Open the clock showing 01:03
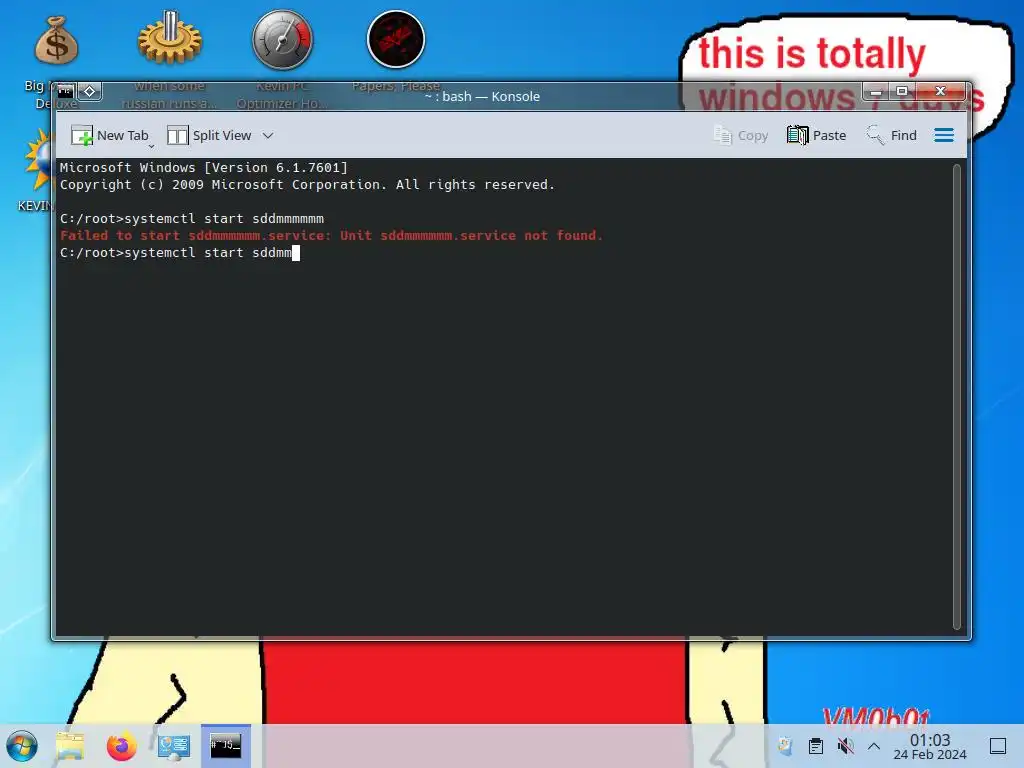Viewport: 1024px width, 768px height. click(x=929, y=746)
